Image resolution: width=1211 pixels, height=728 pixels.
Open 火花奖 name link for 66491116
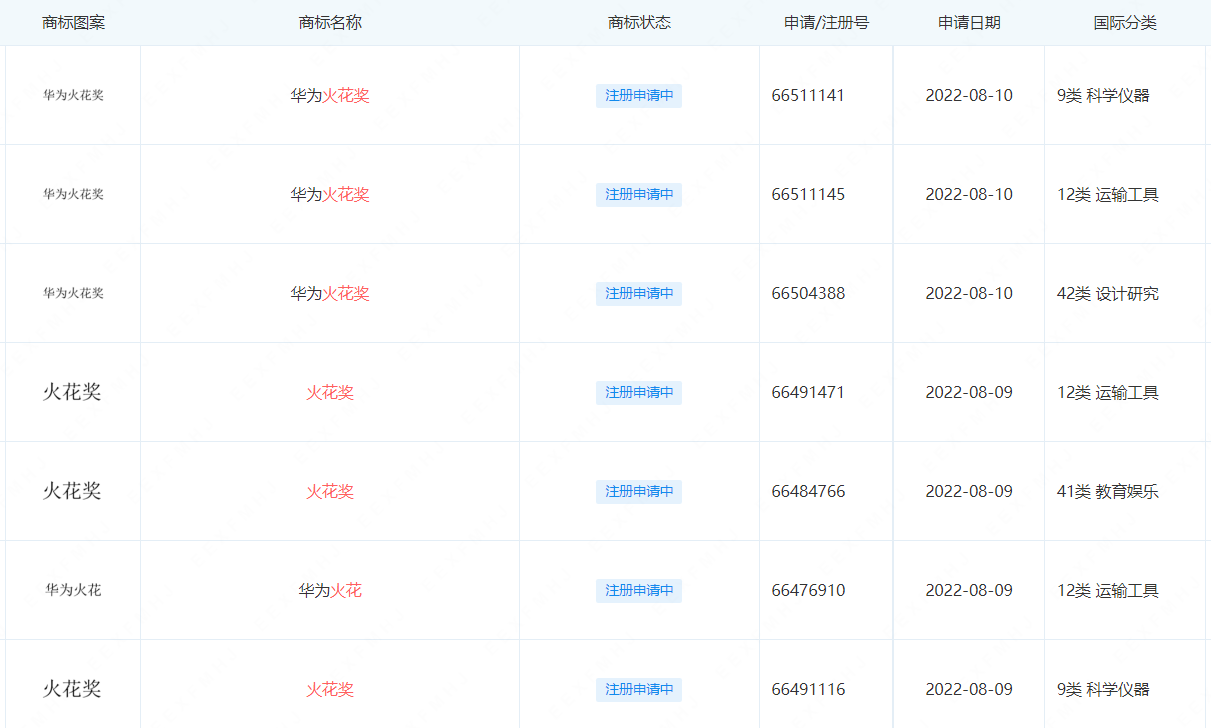tap(330, 690)
